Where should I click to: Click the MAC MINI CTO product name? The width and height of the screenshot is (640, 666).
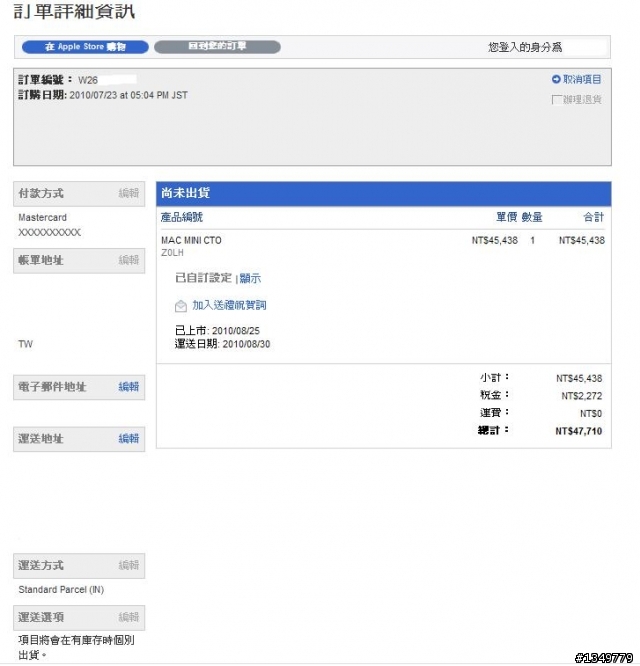pos(191,240)
